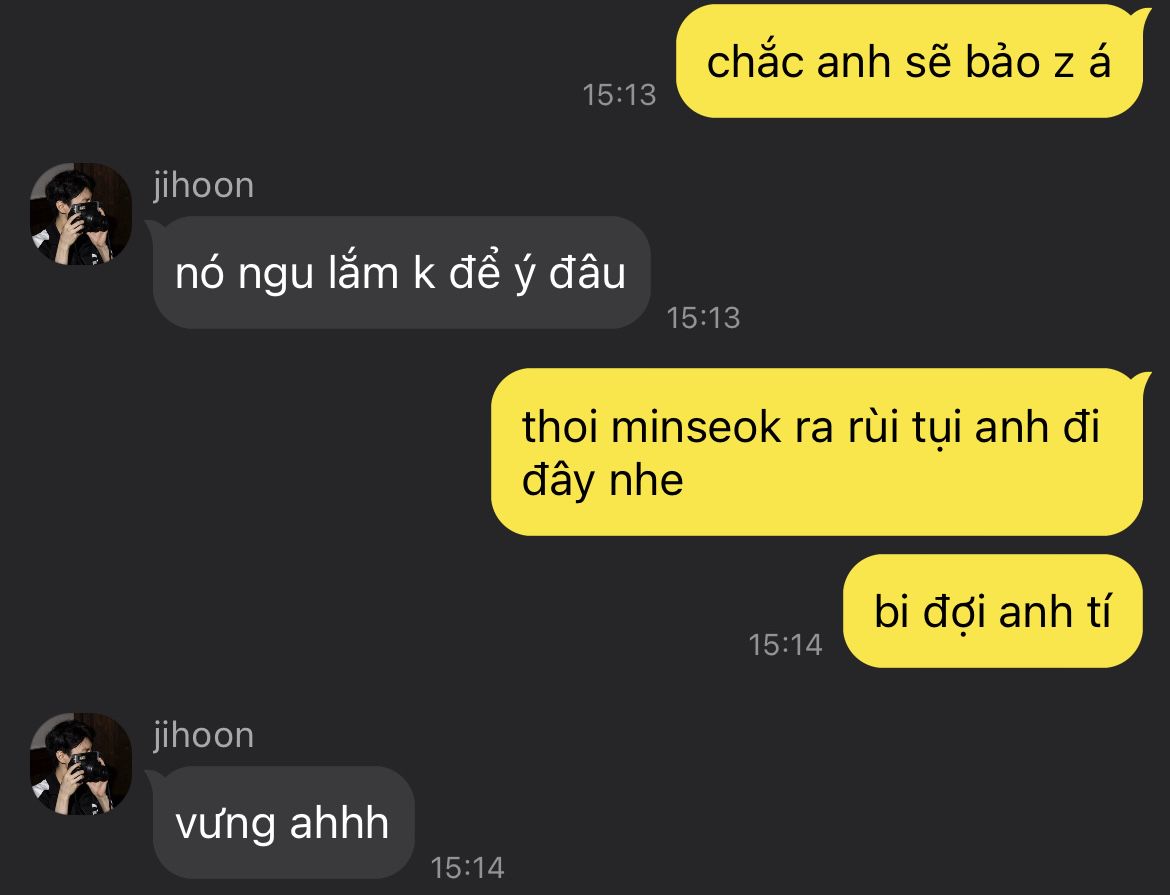Tap the jihoon name above 'vưng ahhh'
Screen dimensions: 1170x895
coord(204,735)
